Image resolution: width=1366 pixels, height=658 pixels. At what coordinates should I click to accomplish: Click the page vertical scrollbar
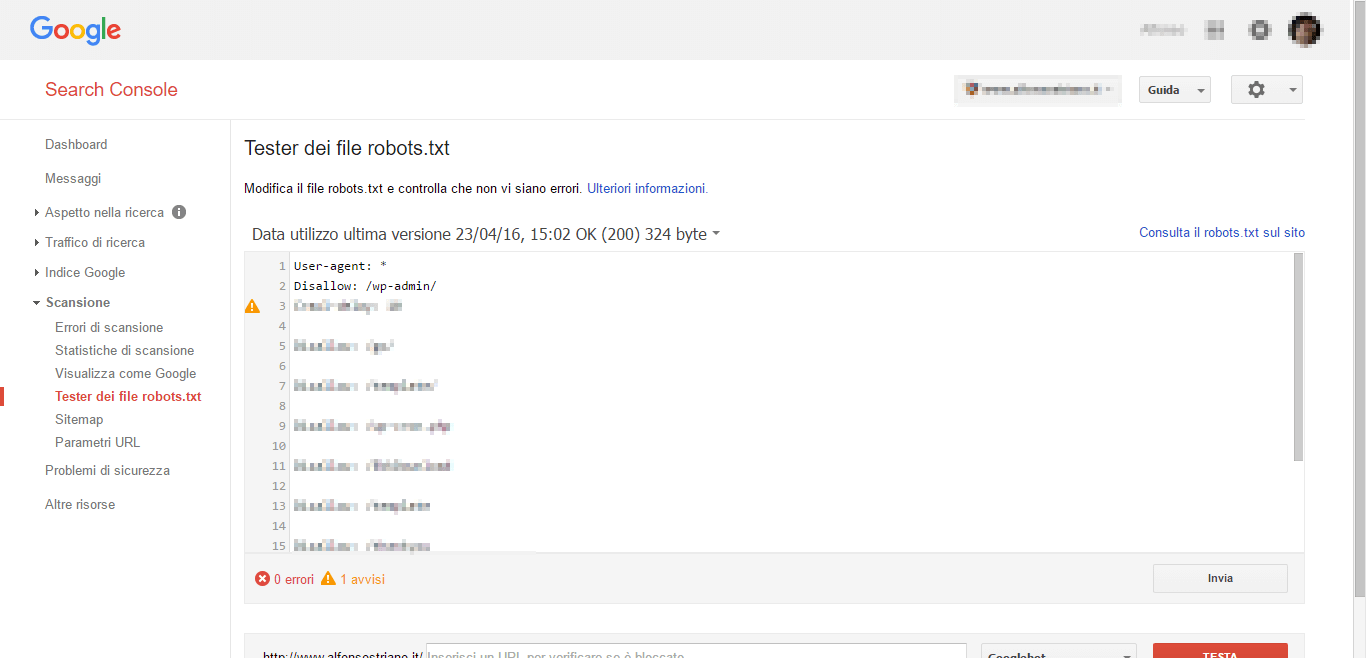coord(1361,300)
